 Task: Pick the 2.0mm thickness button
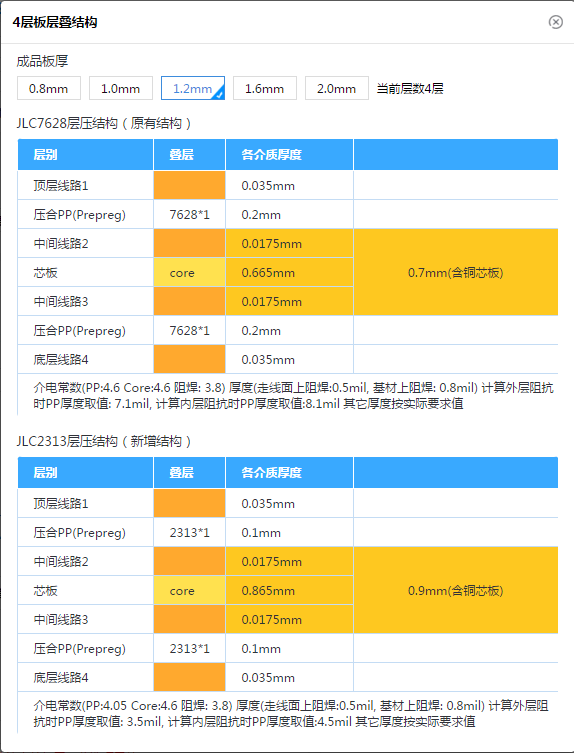click(337, 88)
